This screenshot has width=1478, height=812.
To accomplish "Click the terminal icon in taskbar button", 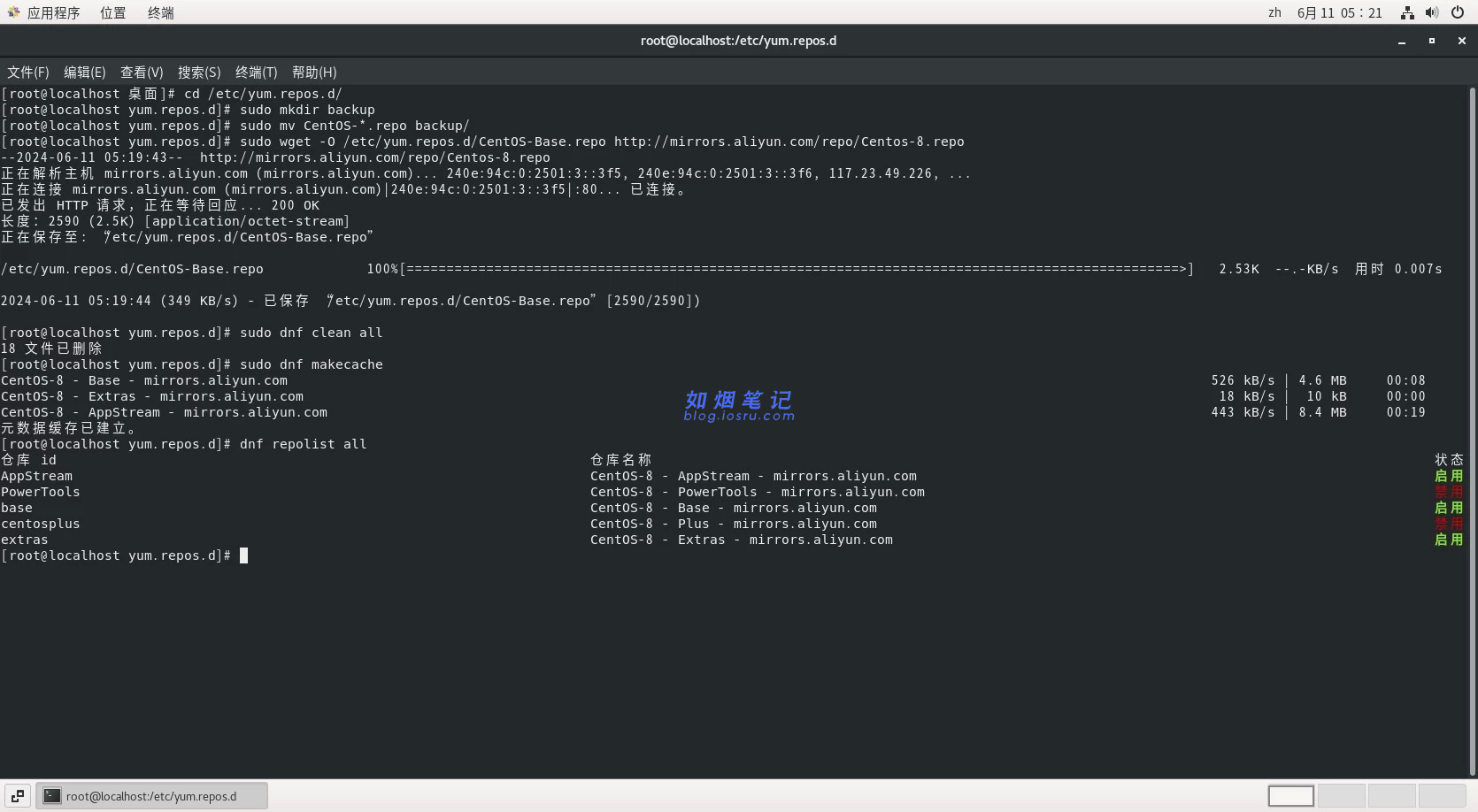I will point(52,796).
